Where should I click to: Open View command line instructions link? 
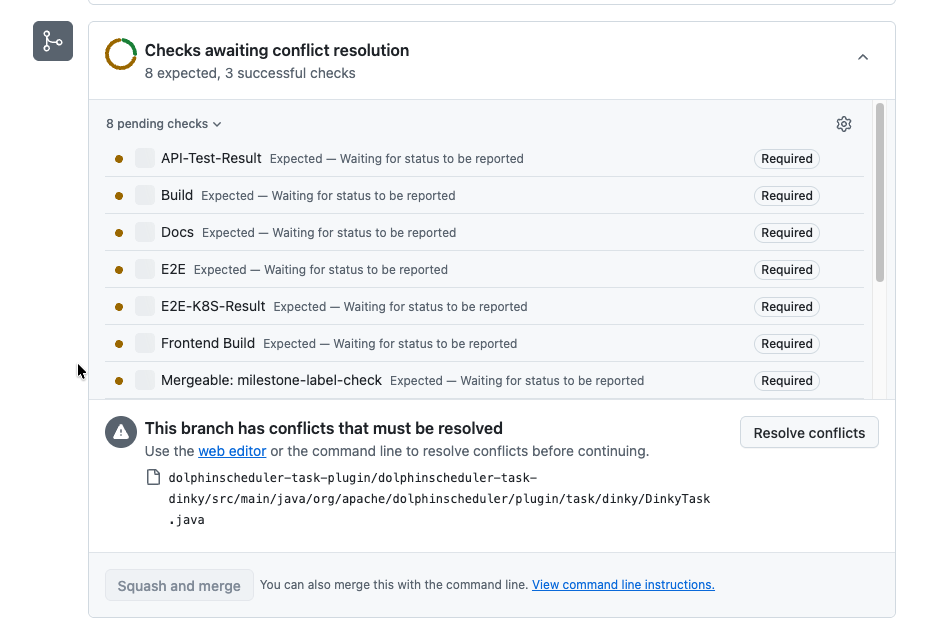click(x=623, y=585)
